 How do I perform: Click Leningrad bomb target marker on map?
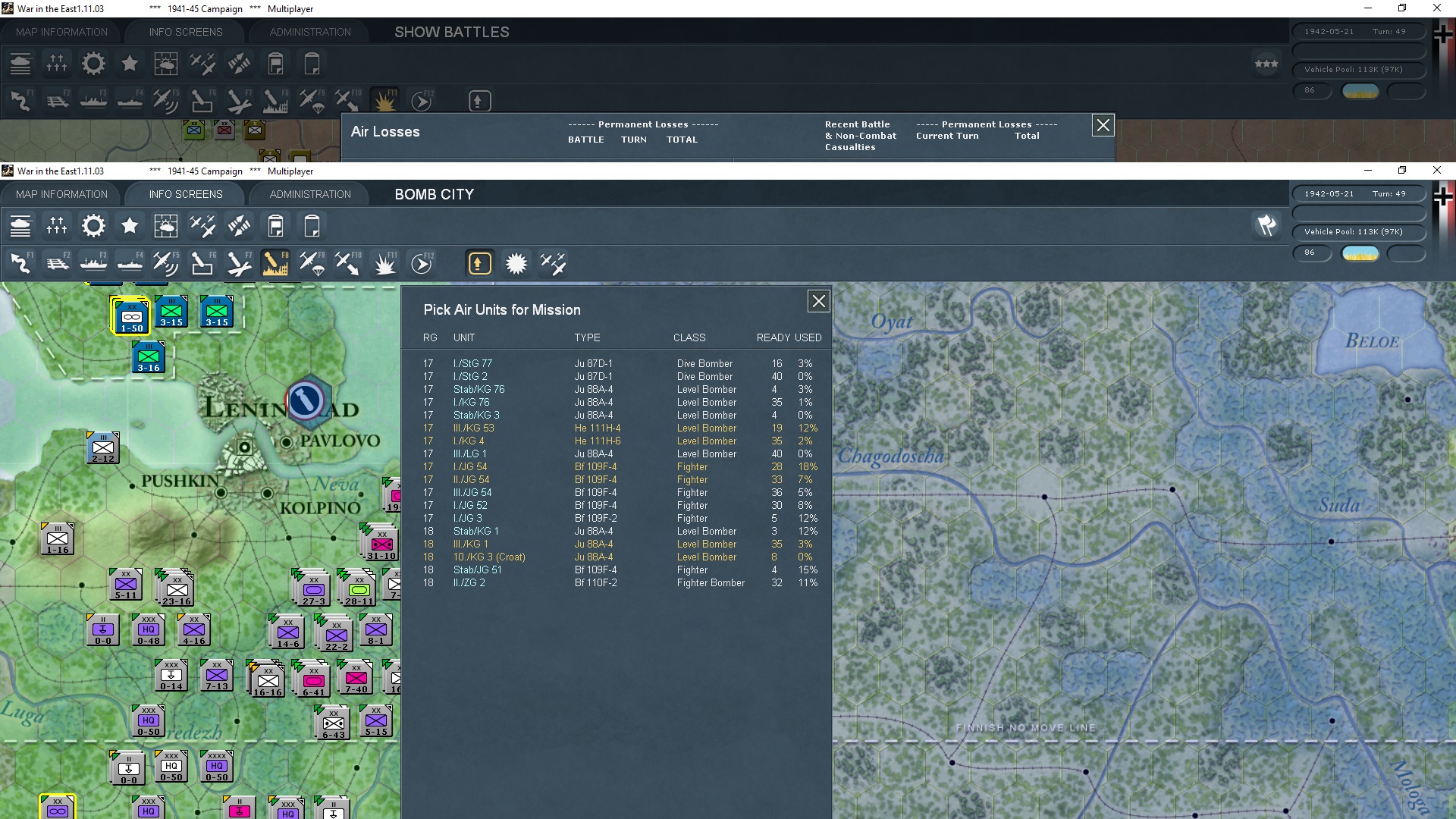tap(305, 400)
